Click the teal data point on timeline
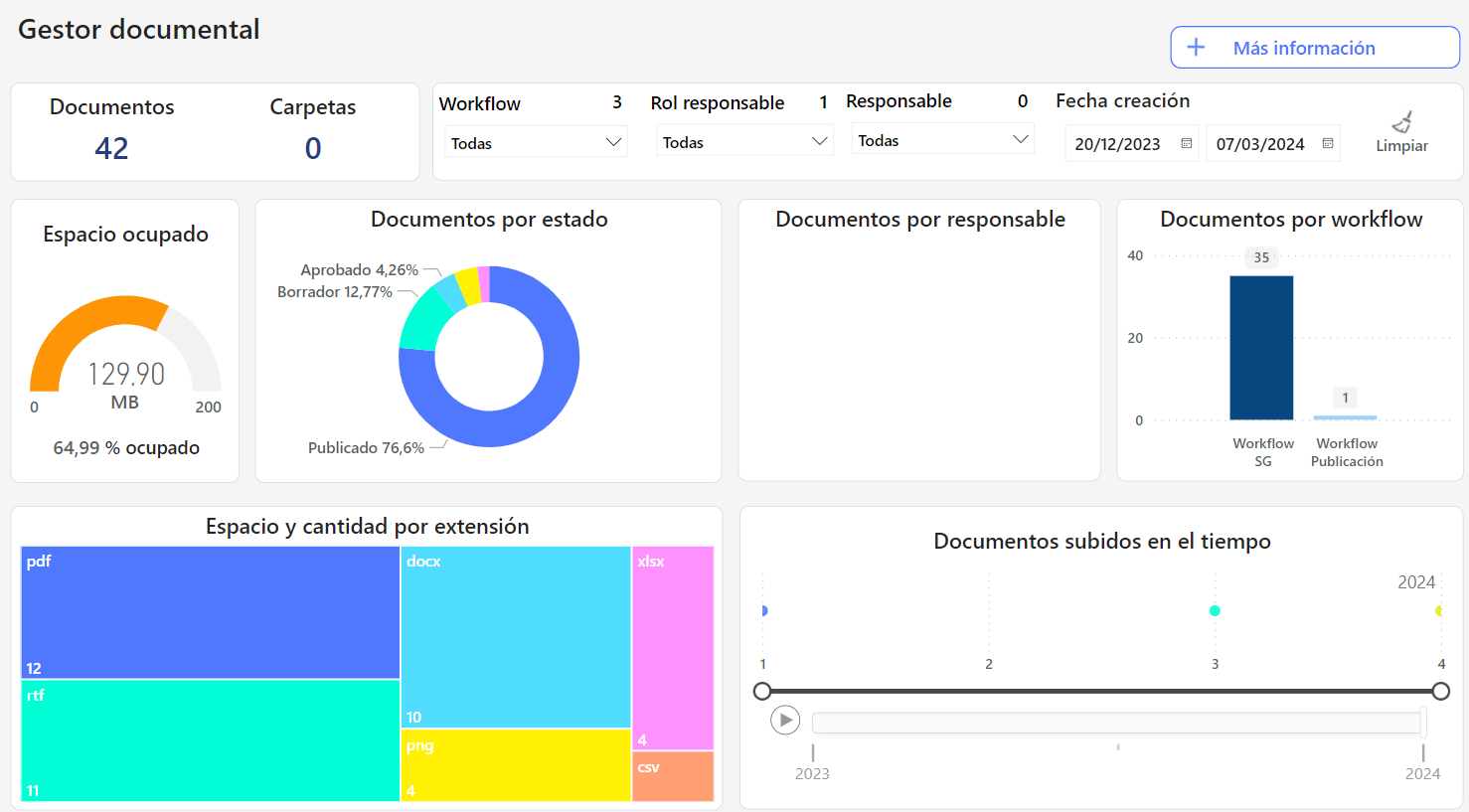 click(x=1215, y=611)
